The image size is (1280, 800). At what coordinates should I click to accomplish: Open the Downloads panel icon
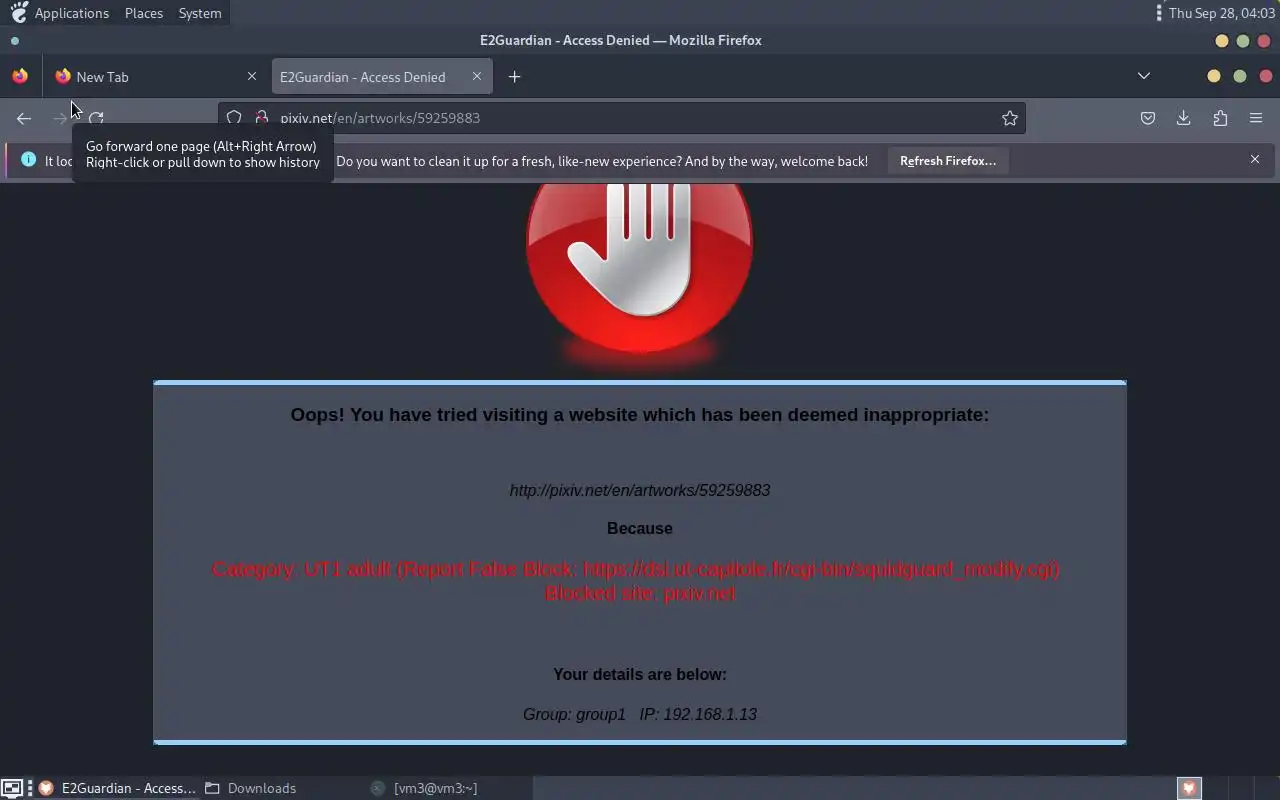coord(1183,118)
